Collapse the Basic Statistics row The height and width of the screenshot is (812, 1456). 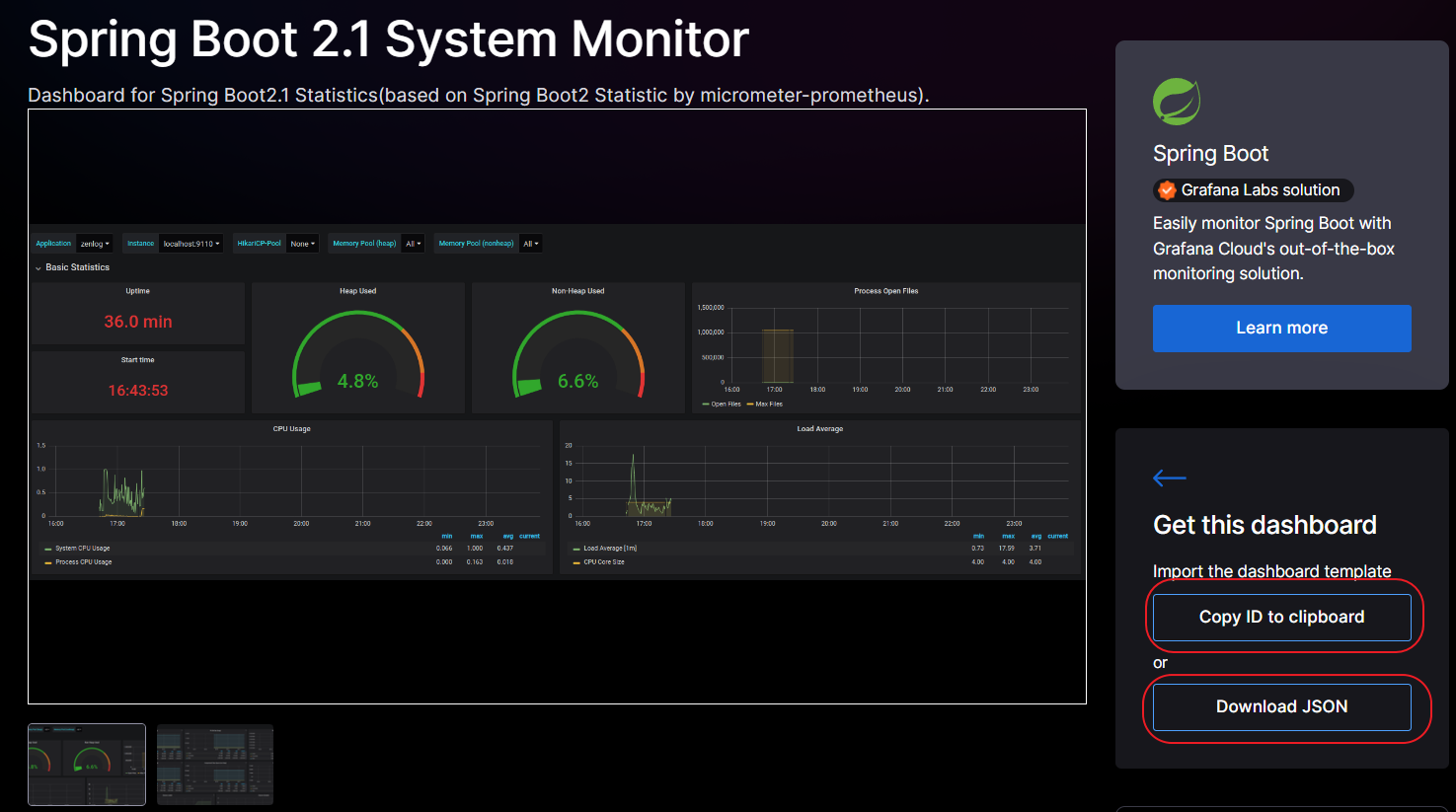pos(72,267)
